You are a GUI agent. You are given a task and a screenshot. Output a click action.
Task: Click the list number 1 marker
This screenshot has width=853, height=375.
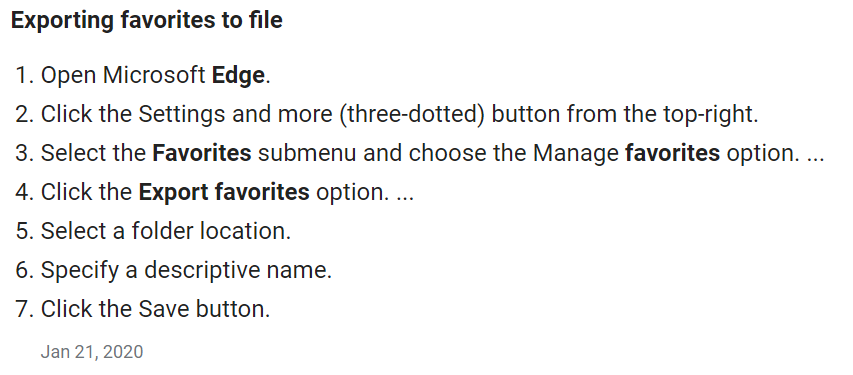(x=25, y=75)
